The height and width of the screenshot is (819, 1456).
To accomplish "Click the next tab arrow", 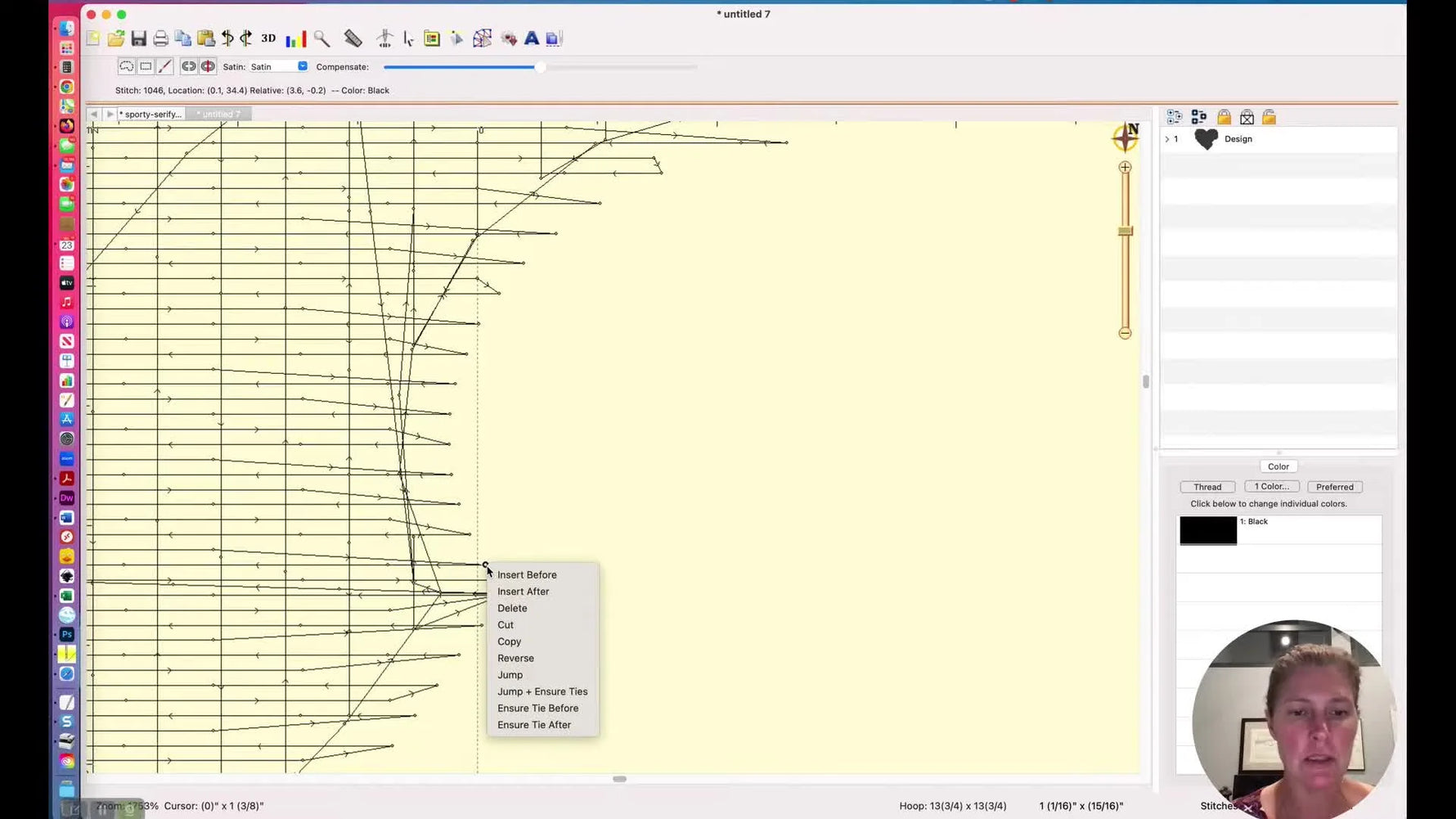I will [x=110, y=114].
